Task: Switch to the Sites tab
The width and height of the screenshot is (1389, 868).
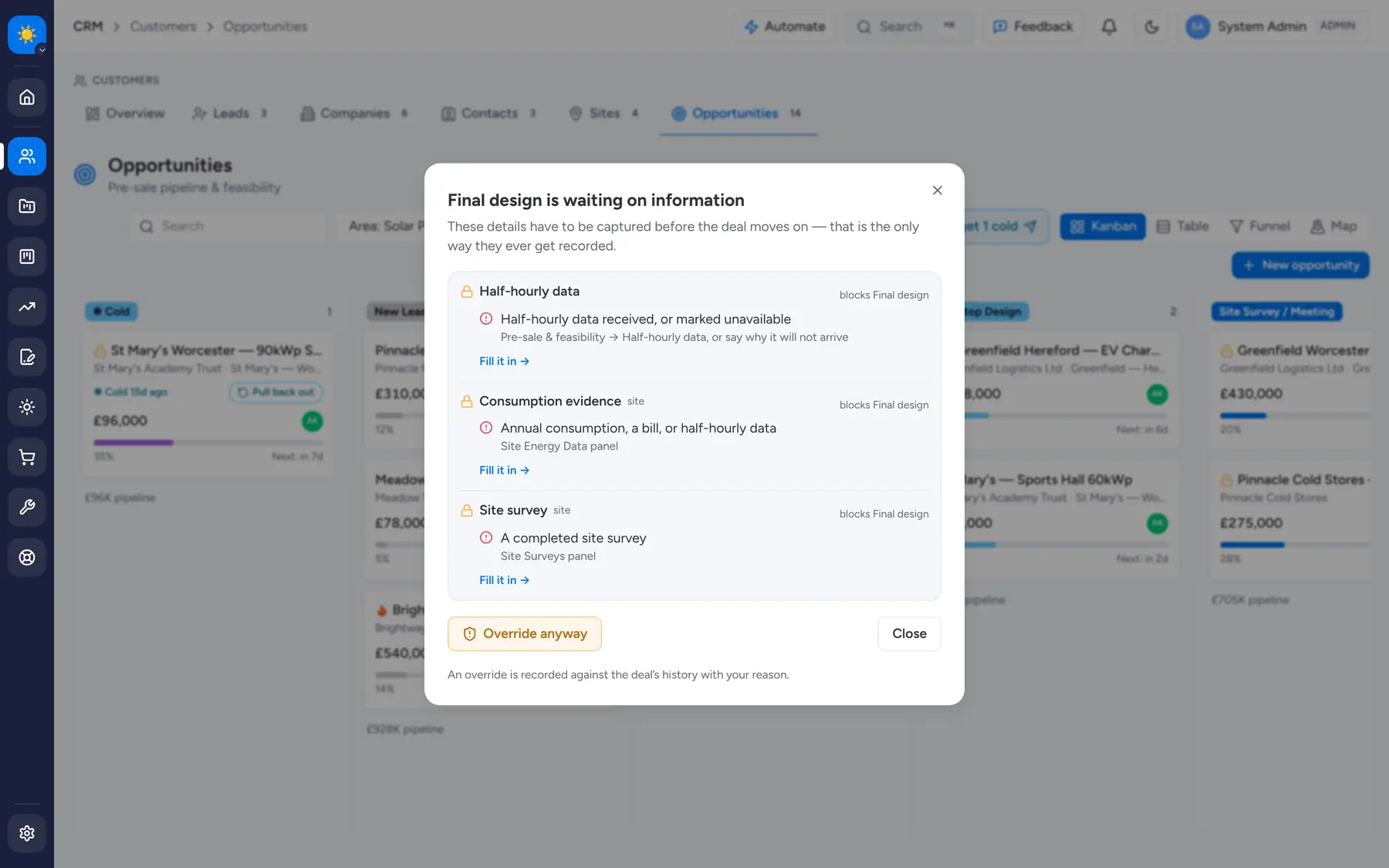Action: (x=603, y=113)
